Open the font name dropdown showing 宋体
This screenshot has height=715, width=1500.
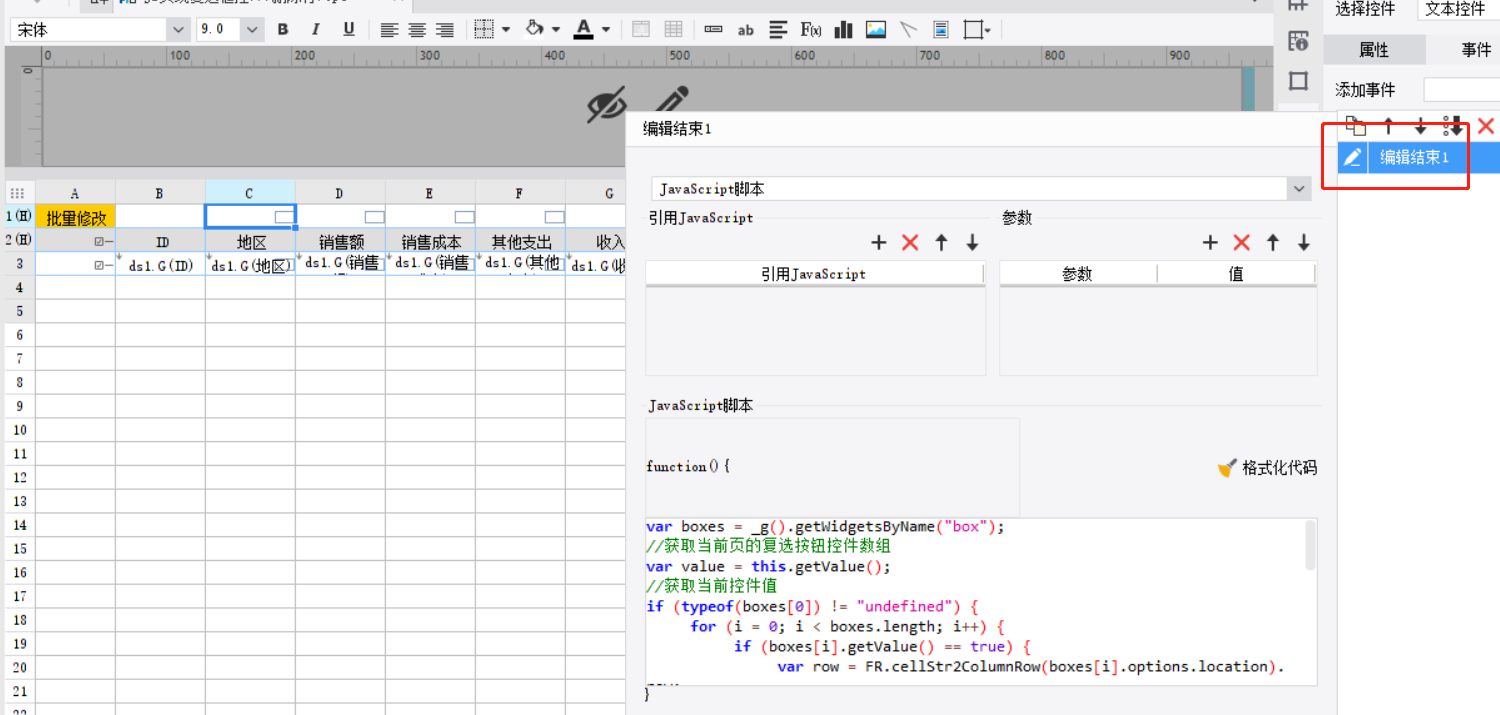tap(179, 30)
